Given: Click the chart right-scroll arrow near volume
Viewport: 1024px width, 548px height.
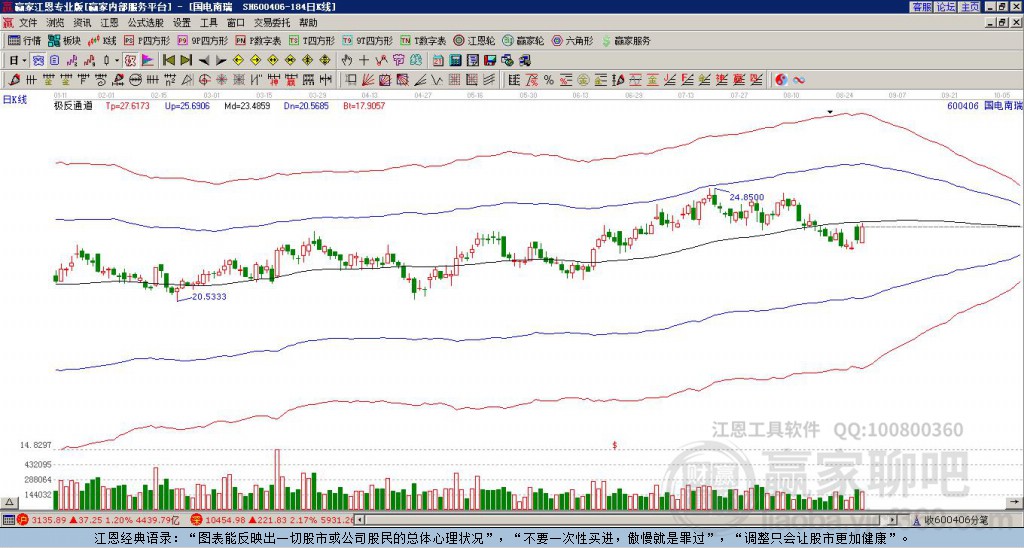Looking at the screenshot, I should [x=1014, y=502].
